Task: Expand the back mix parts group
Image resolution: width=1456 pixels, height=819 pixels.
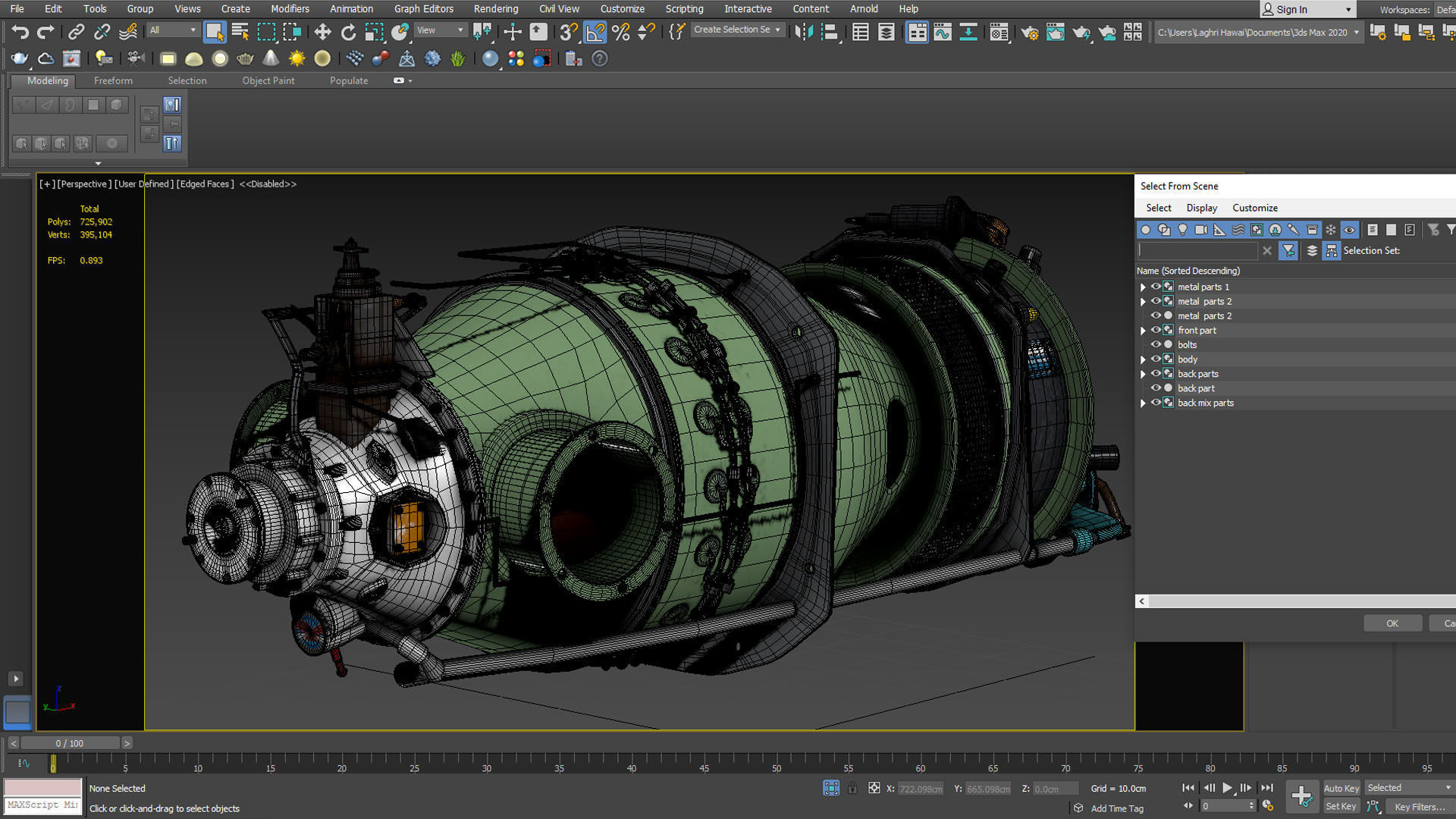Action: point(1143,403)
